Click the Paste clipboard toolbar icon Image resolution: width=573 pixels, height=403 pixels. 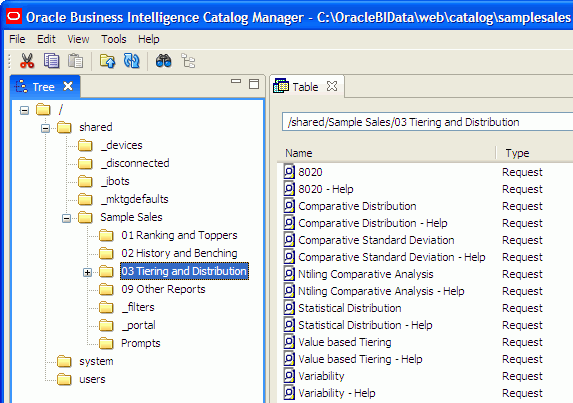[x=75, y=61]
